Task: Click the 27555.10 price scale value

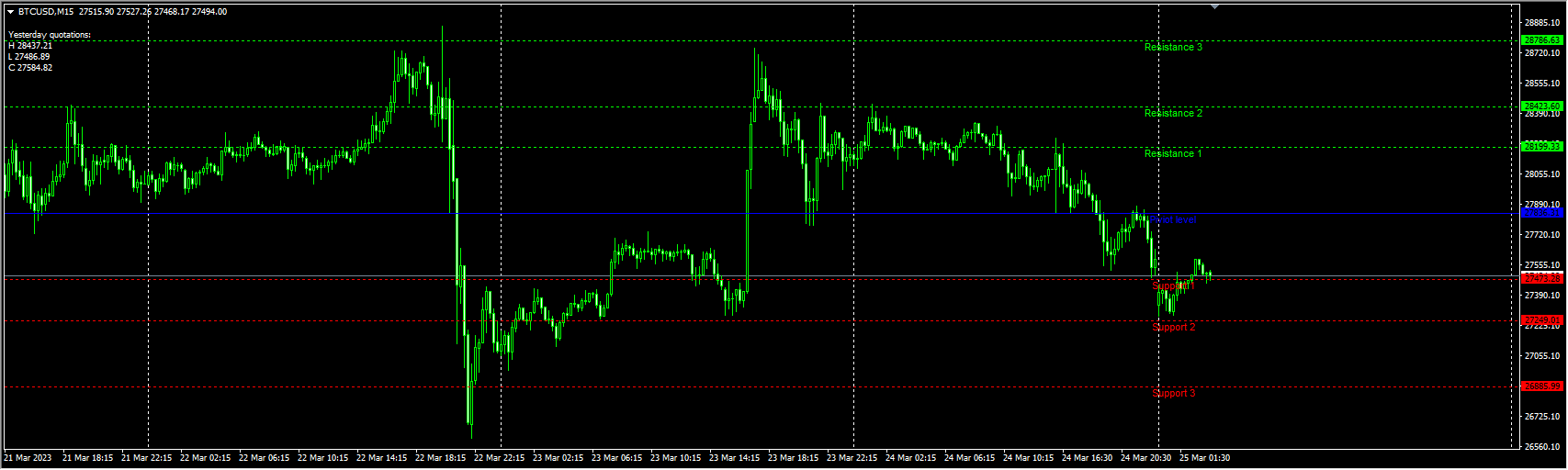Action: [1542, 265]
